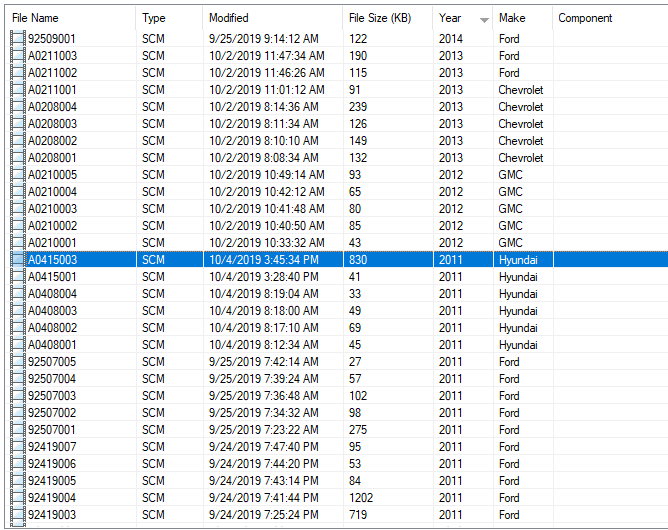Click the date 10/4/2019 3:45:34 PM
668x530 pixels.
[264, 260]
